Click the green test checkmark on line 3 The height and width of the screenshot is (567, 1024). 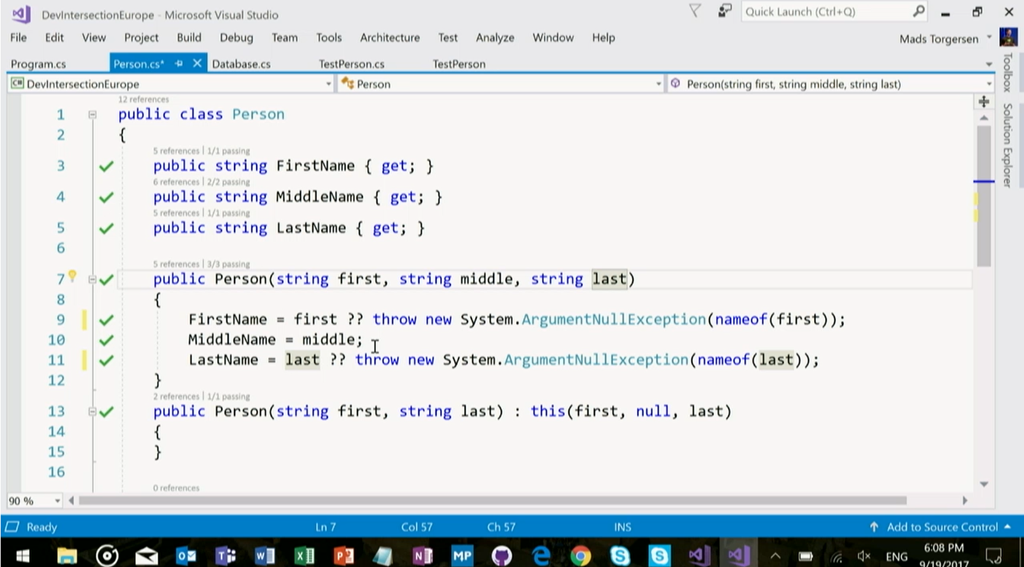[x=106, y=167]
